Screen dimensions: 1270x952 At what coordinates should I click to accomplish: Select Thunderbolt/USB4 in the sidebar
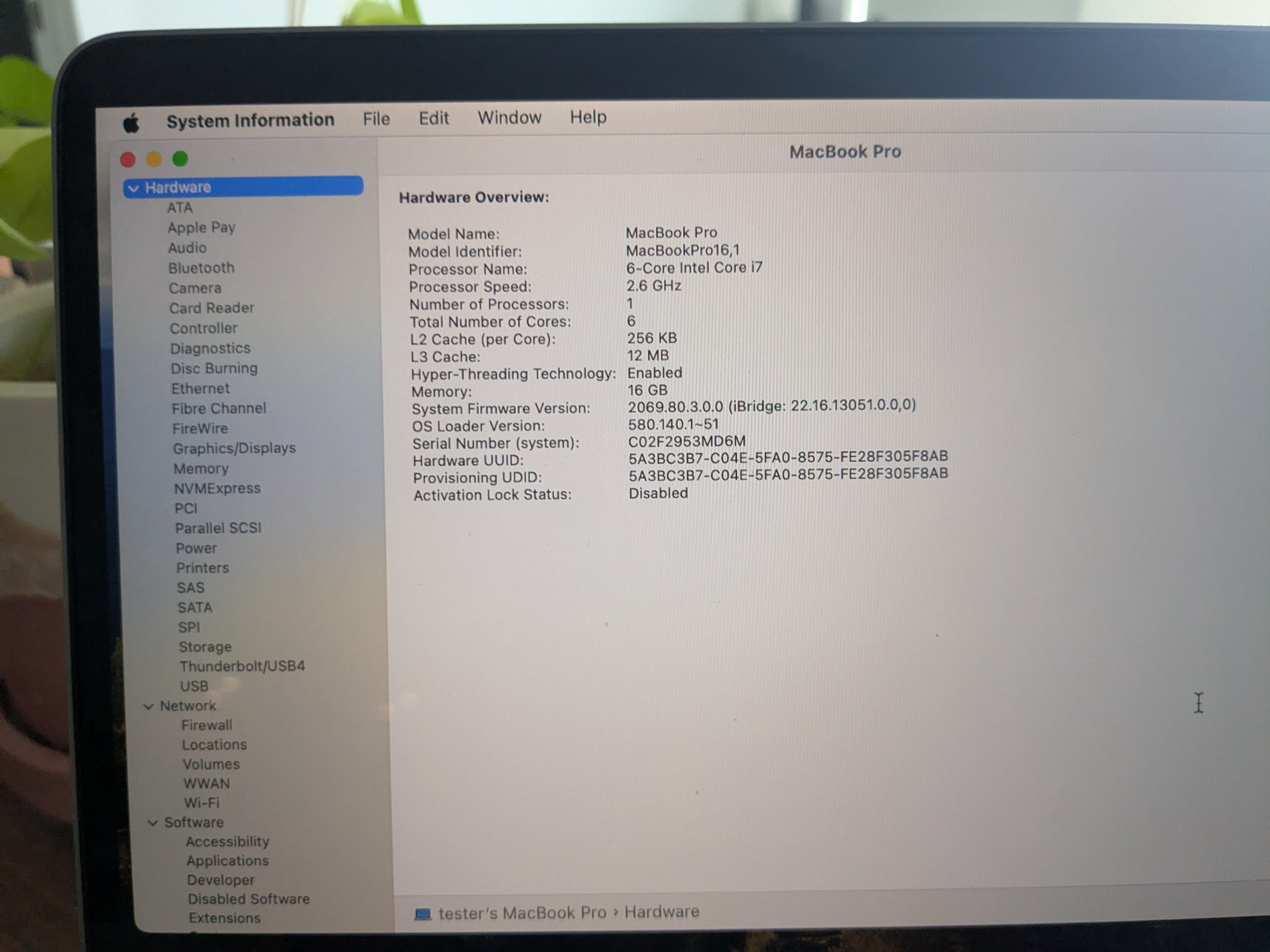pos(242,666)
